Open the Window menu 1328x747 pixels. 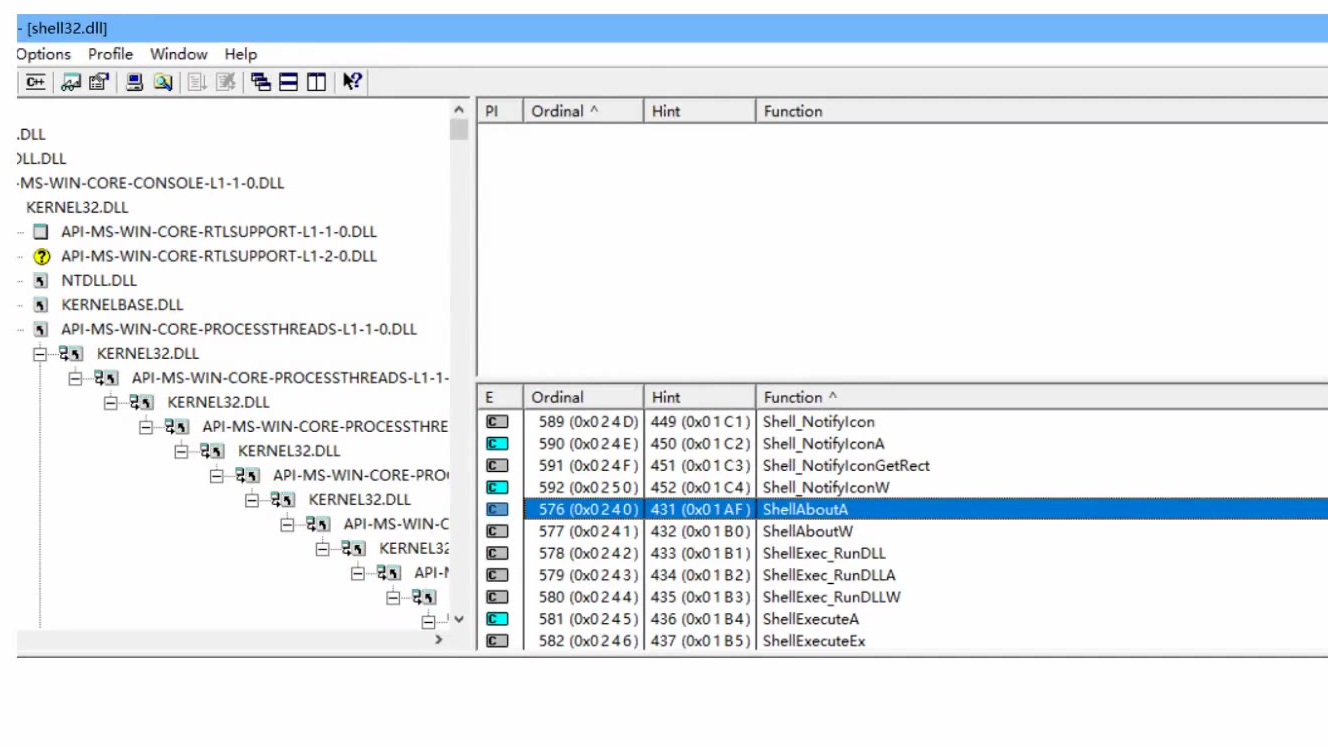pyautogui.click(x=178, y=54)
